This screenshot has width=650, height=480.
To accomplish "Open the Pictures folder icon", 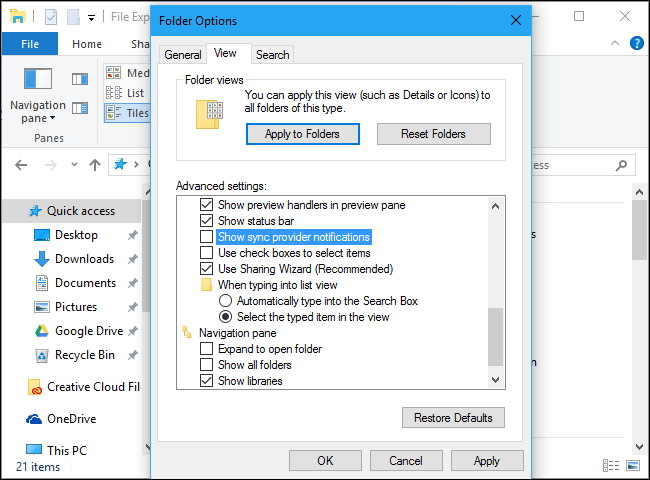I will (x=42, y=307).
